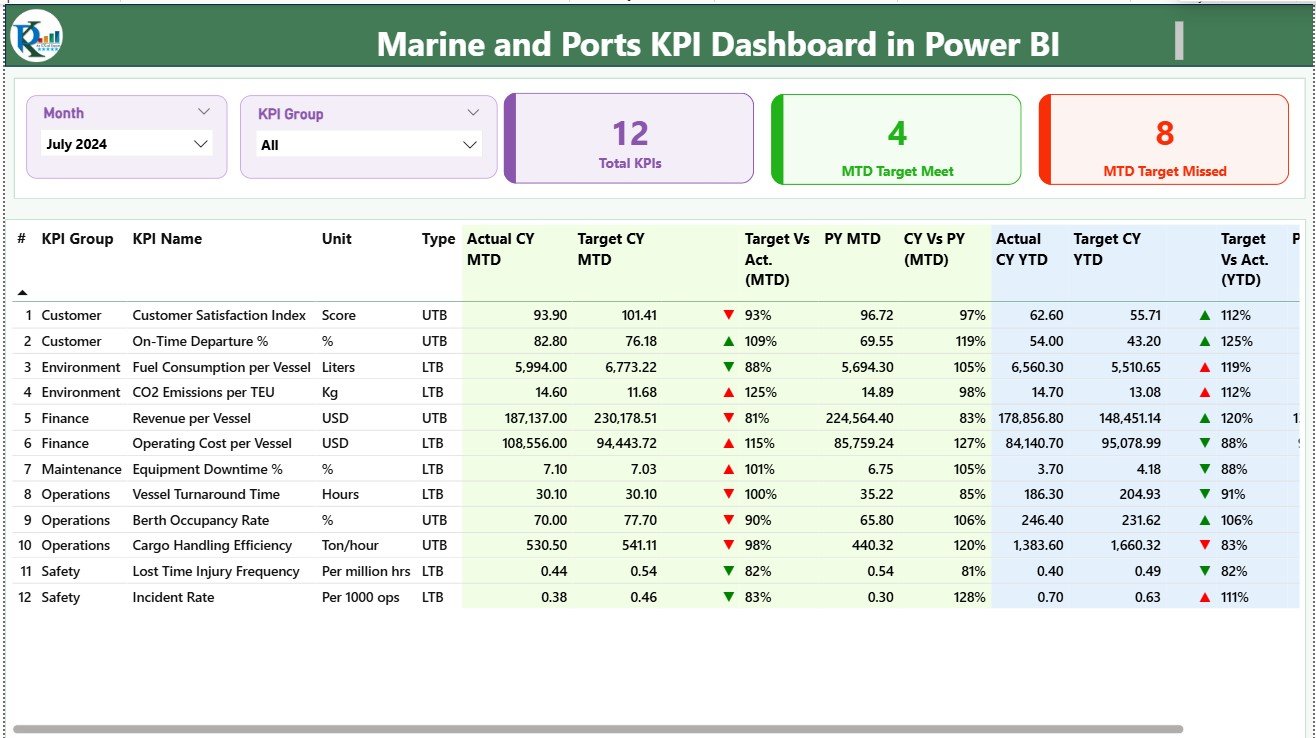1316x738 pixels.
Task: Open the KPI Group dropdown showing All
Action: pyautogui.click(x=470, y=144)
